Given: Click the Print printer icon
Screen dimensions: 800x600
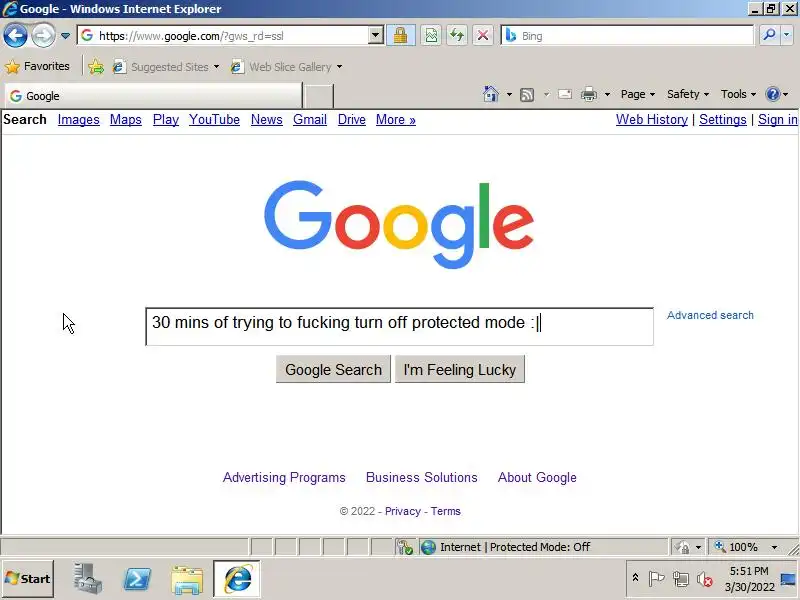Looking at the screenshot, I should point(589,94).
